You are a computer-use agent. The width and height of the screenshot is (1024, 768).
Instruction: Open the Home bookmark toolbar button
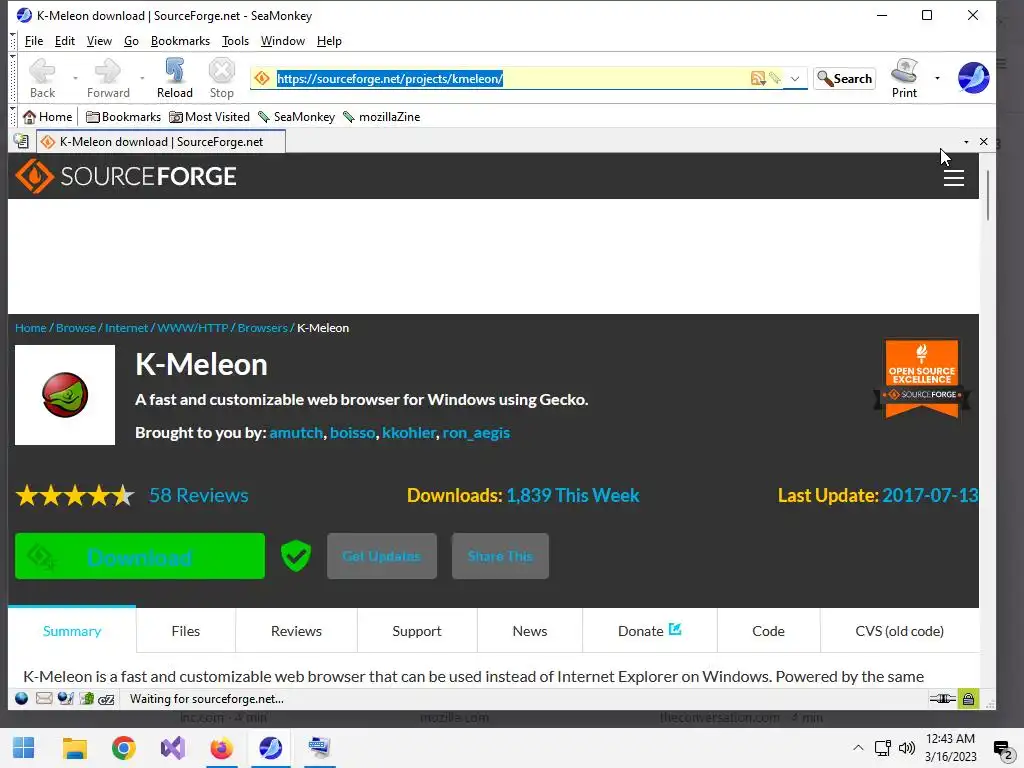click(x=47, y=117)
